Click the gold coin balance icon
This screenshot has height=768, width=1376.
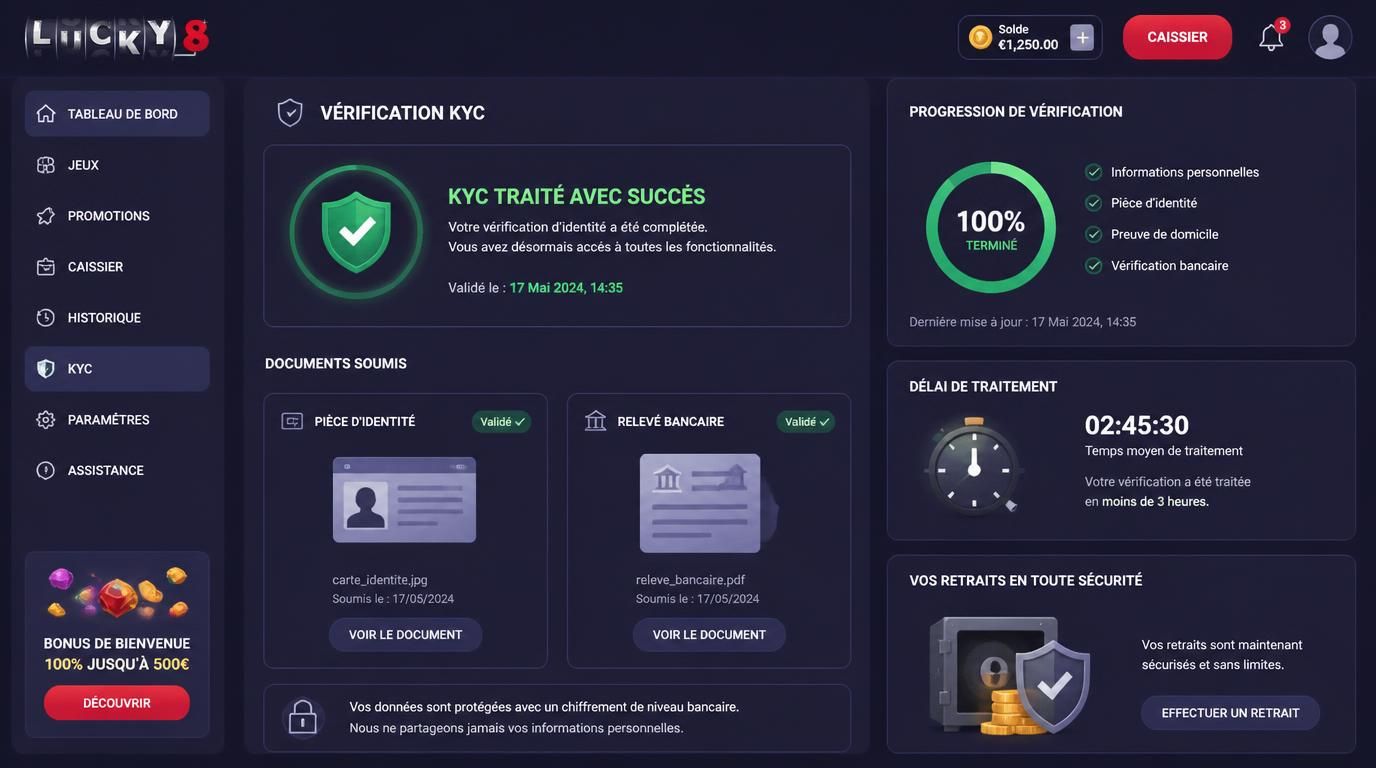click(x=980, y=37)
